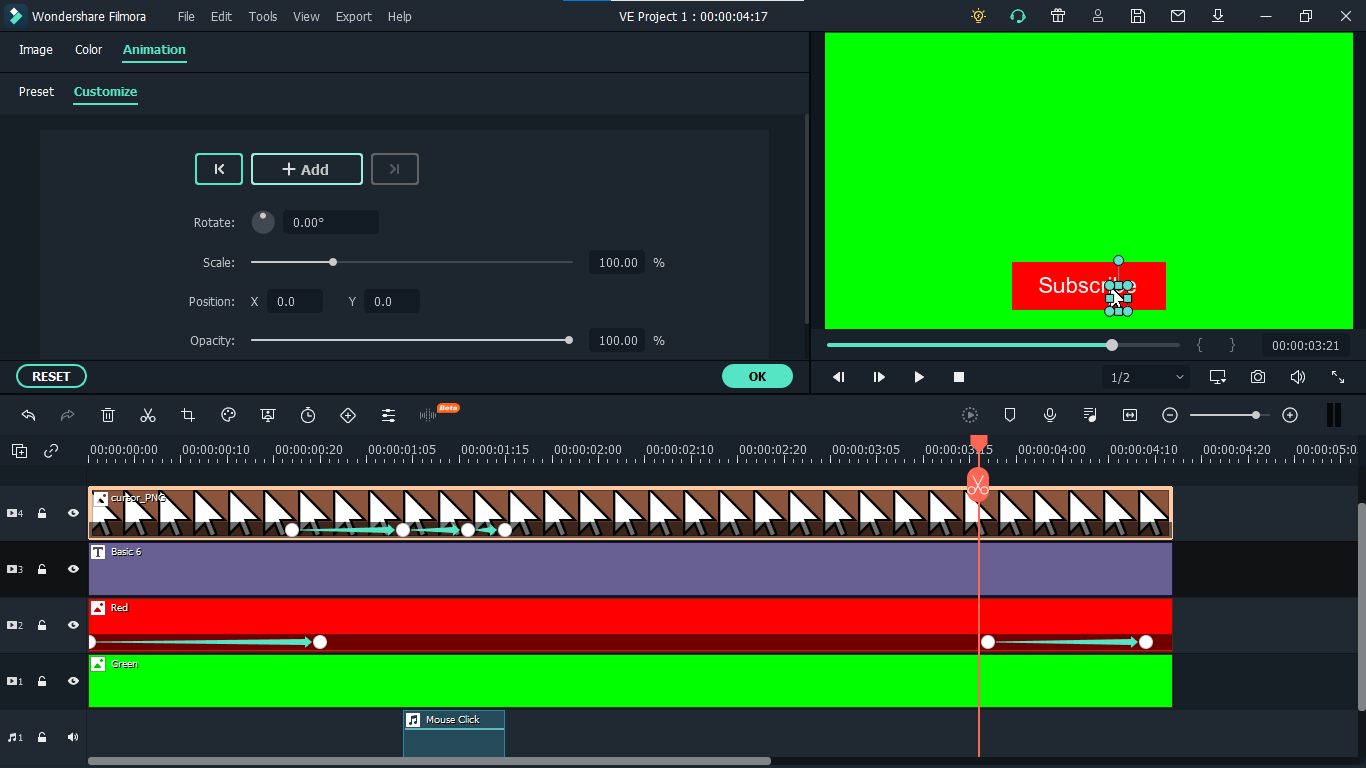The height and width of the screenshot is (768, 1366).
Task: Click the render preview icon in toolbar
Action: [x=970, y=415]
